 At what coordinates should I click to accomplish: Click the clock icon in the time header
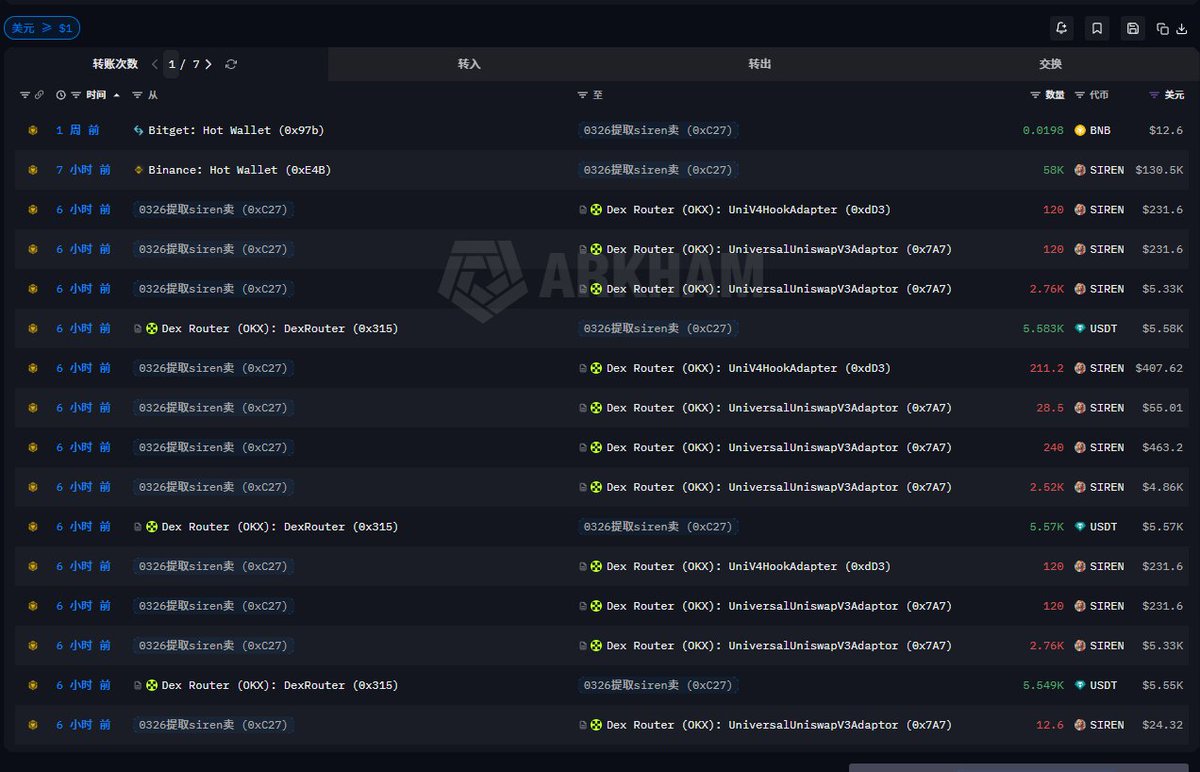click(61, 95)
